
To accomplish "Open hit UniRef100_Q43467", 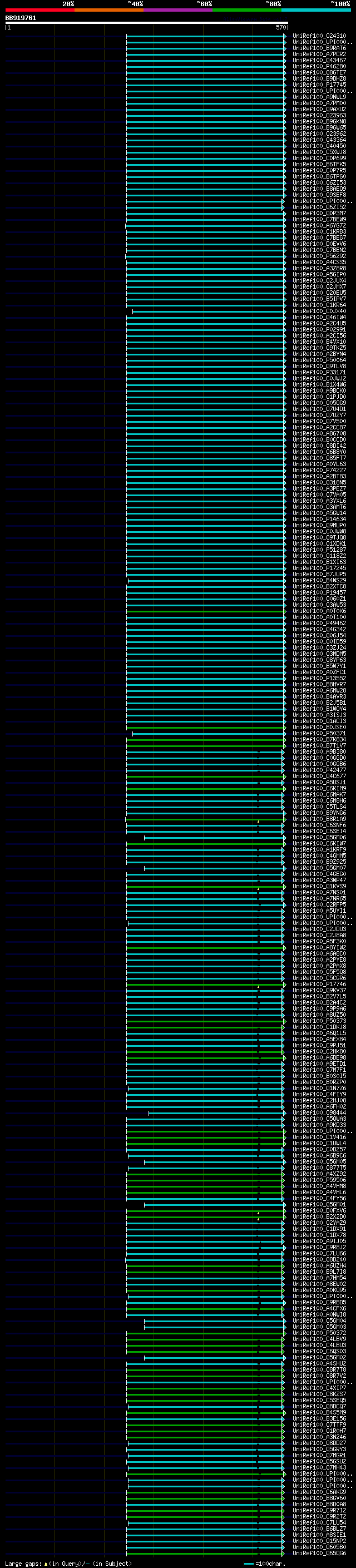I will coord(319,60).
